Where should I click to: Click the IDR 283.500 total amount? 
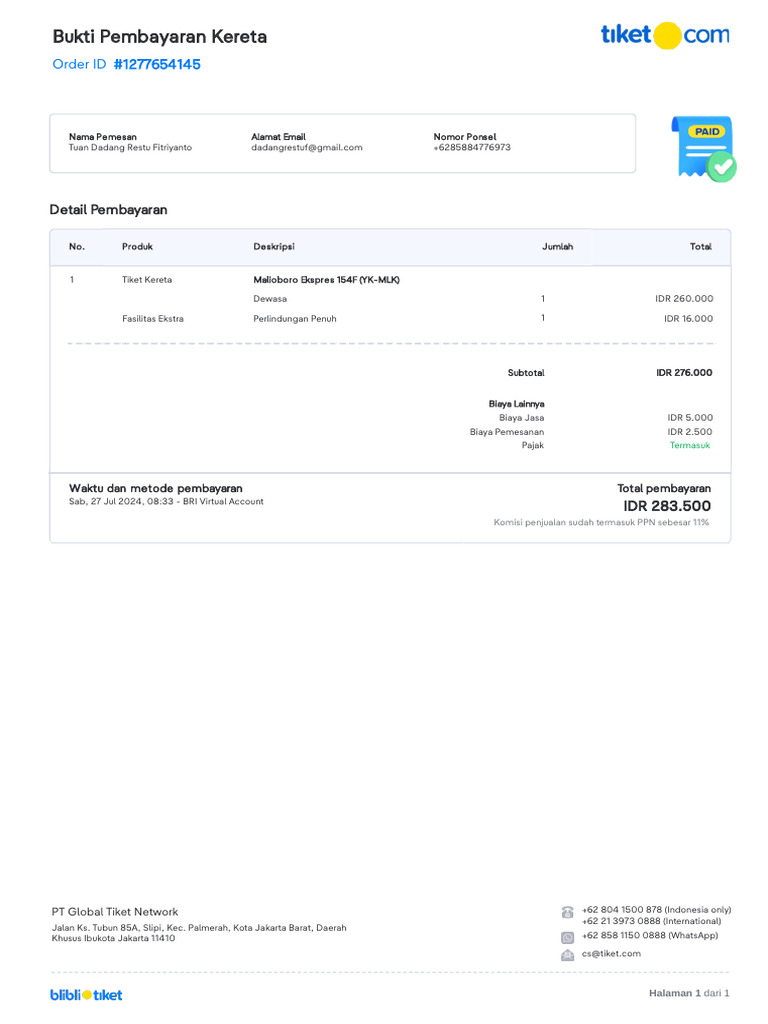point(667,506)
